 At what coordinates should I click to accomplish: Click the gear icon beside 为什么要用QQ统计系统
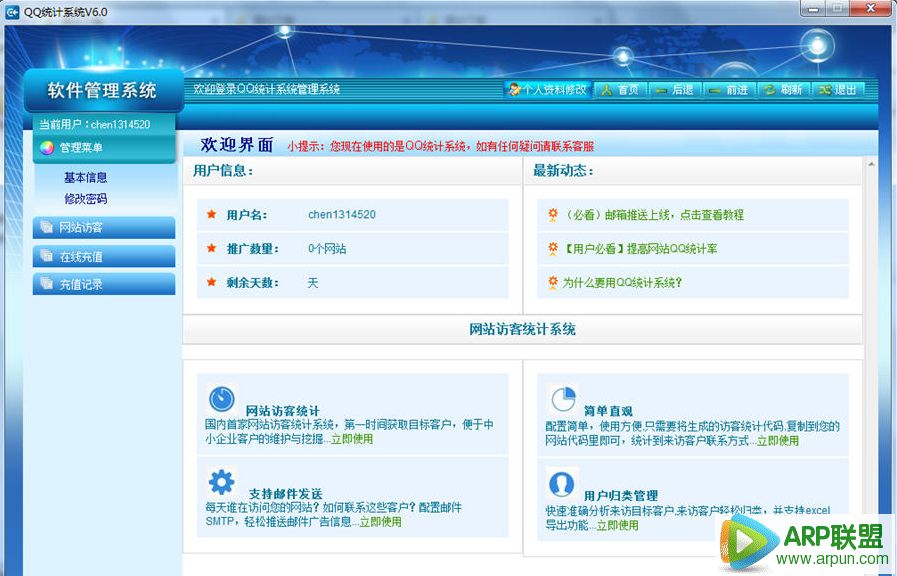tap(553, 282)
